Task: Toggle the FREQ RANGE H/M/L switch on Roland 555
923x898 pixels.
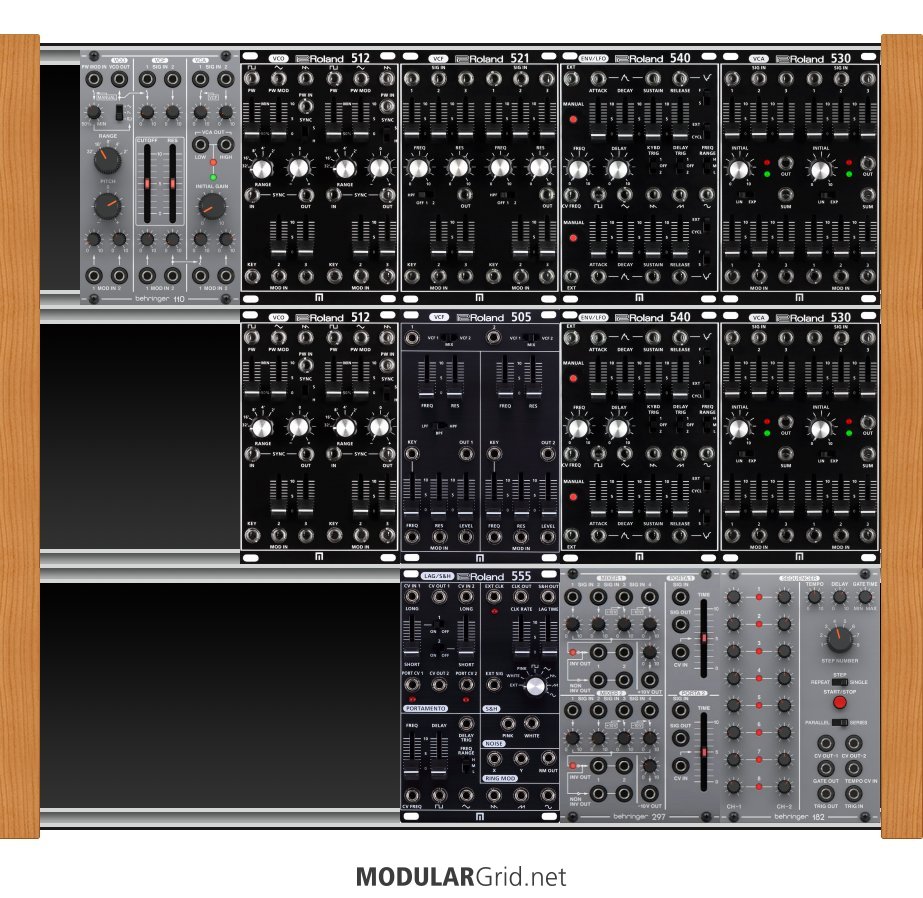Action: point(466,765)
